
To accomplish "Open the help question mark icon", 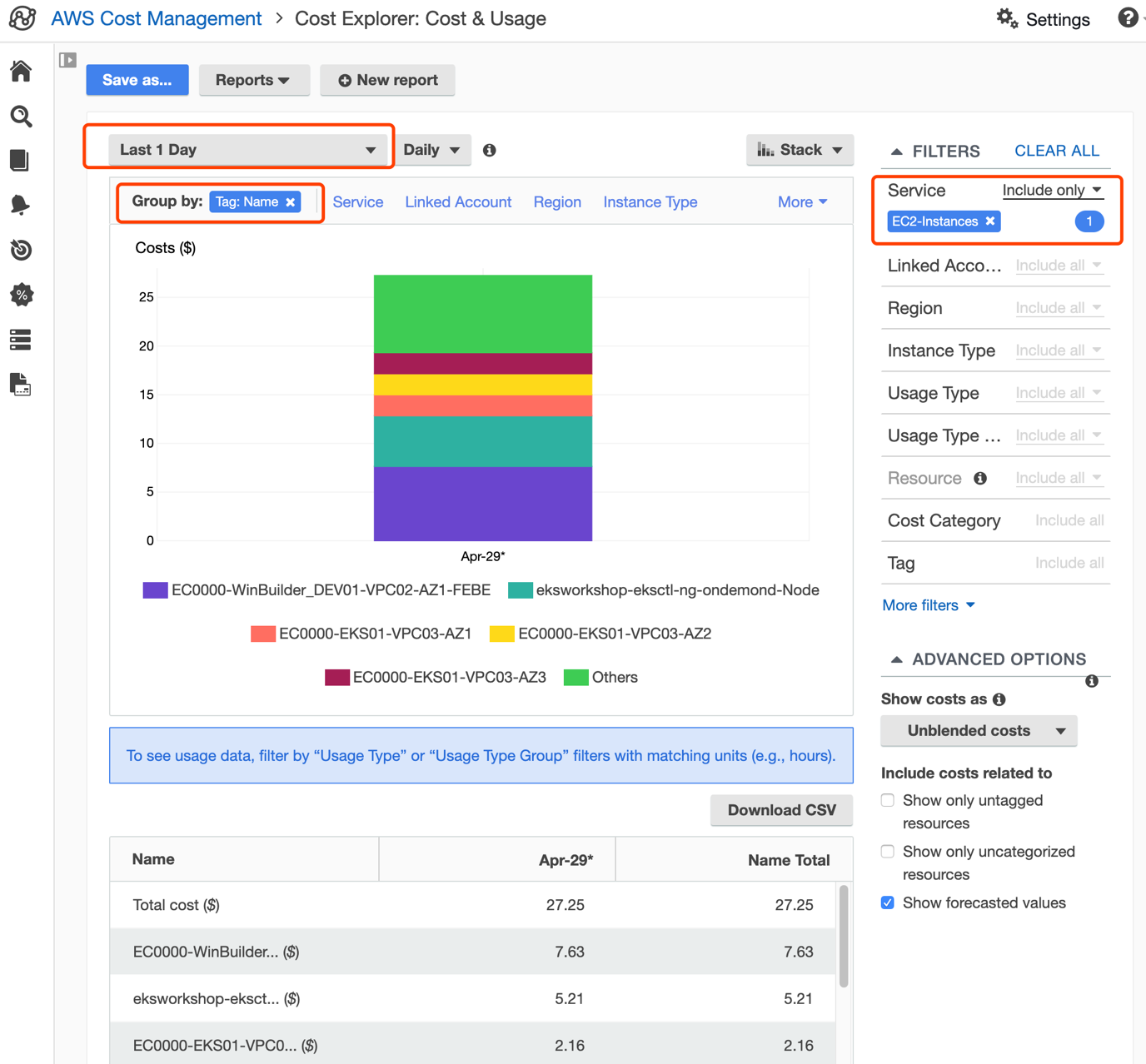I will point(1128,17).
